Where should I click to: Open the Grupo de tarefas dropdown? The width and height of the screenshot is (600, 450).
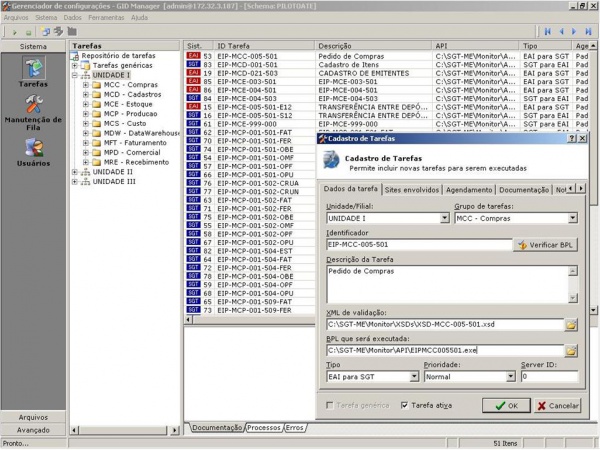(x=572, y=218)
